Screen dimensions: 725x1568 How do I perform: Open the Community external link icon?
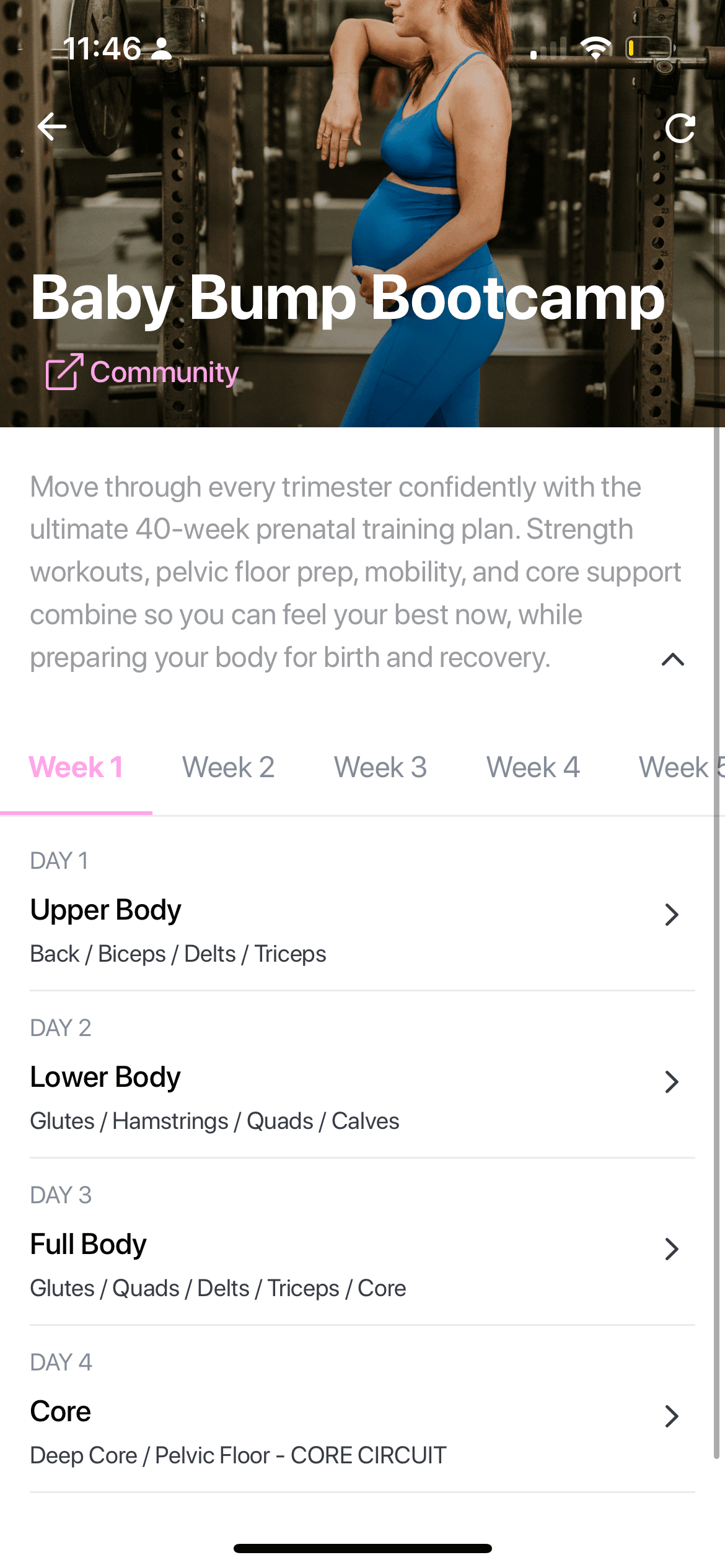[64, 372]
